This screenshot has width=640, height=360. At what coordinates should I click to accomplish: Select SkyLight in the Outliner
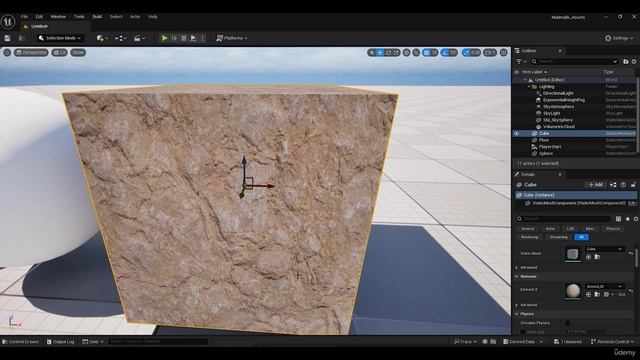click(551, 113)
